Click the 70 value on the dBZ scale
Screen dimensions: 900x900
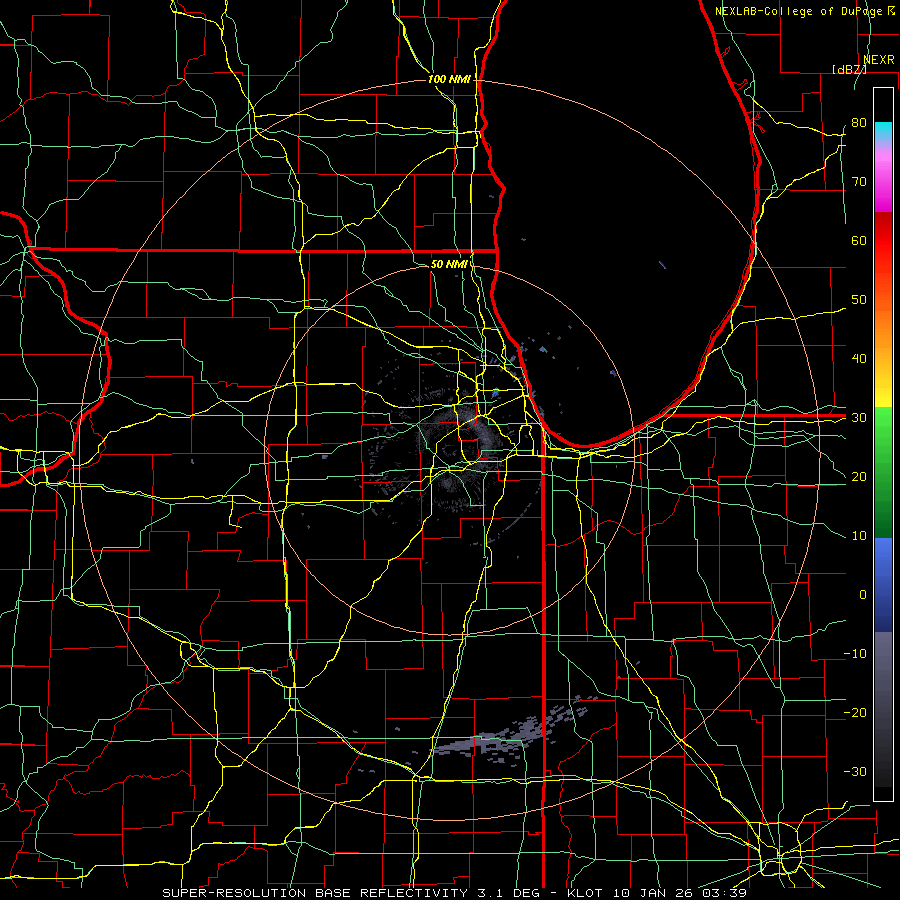coord(859,181)
